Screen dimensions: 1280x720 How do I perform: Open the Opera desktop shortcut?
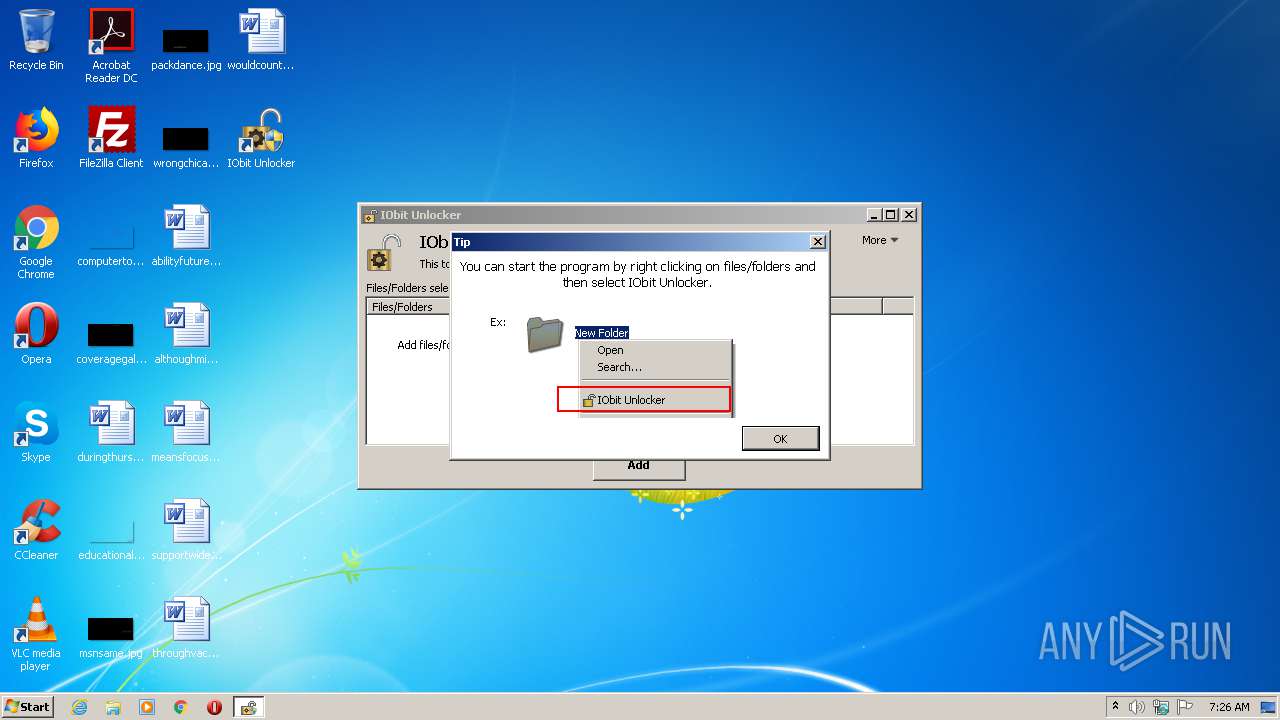(x=36, y=334)
